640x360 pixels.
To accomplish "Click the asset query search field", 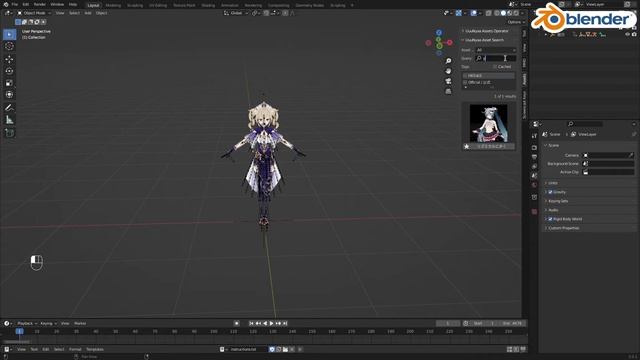I will click(x=496, y=58).
